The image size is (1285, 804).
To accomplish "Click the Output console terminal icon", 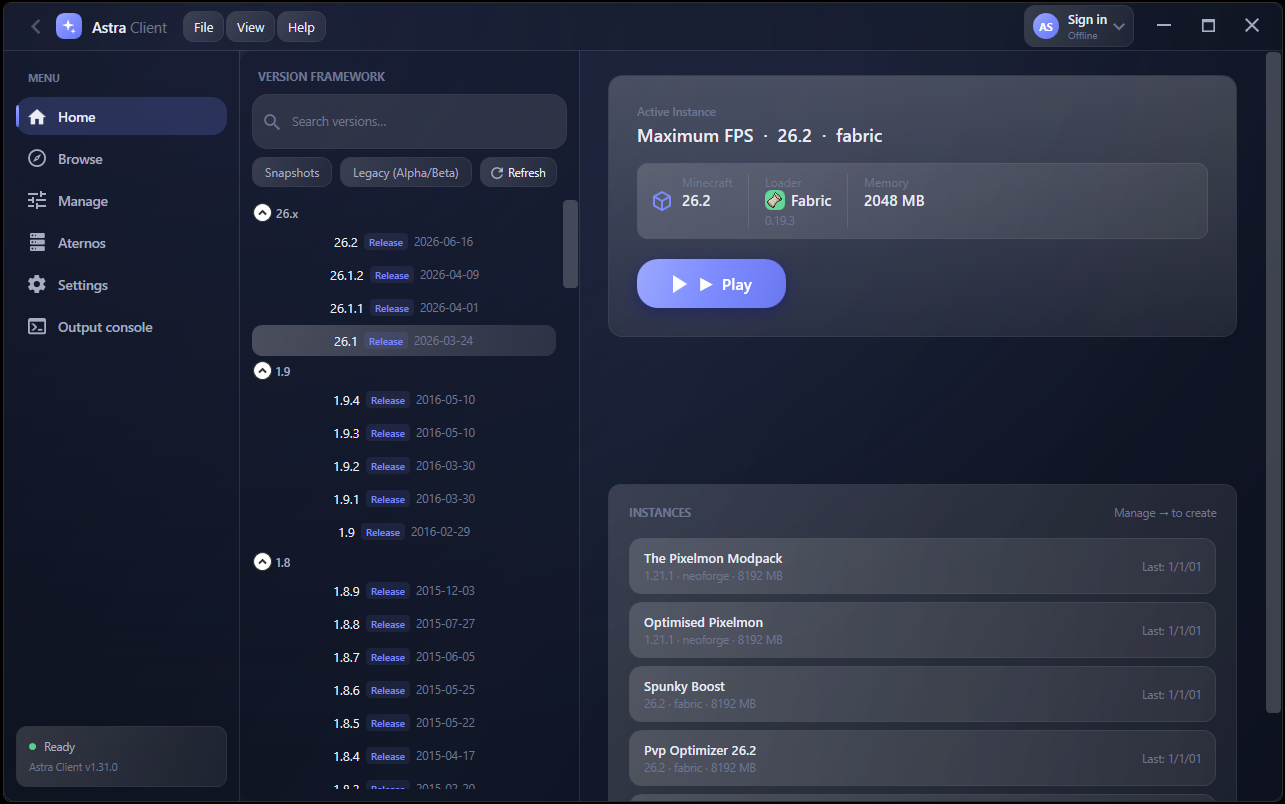I will coord(37,327).
